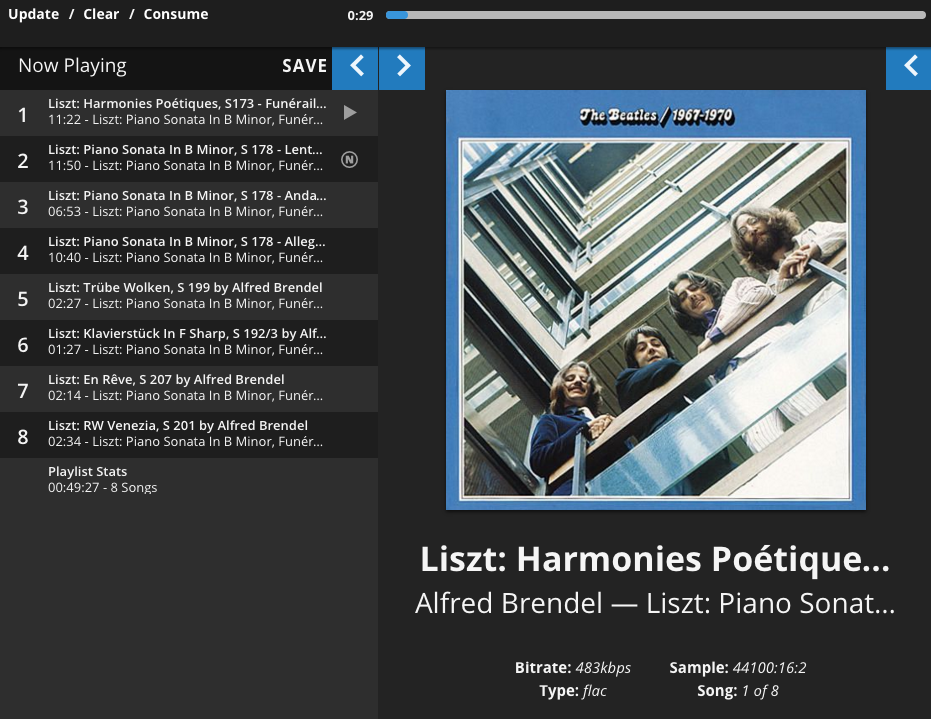Click the Update link
The image size is (931, 719).
click(x=33, y=14)
